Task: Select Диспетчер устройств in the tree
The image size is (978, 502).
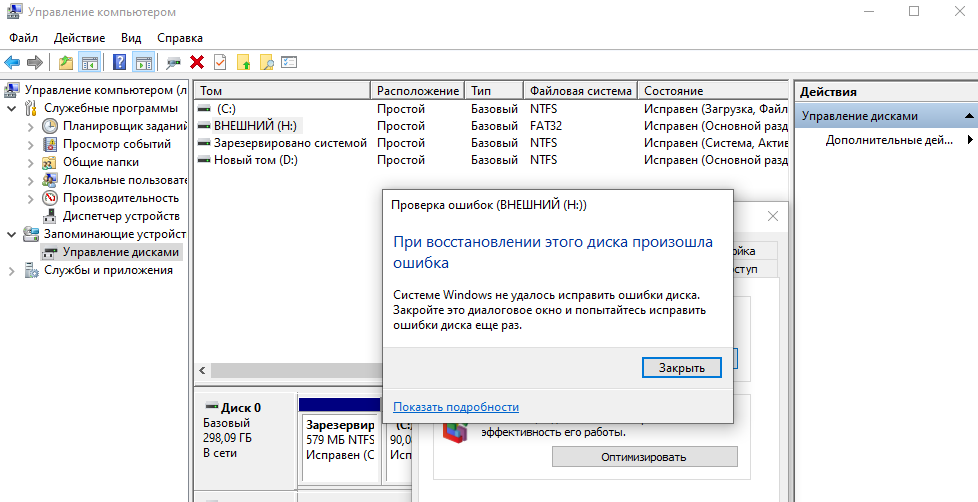Action: [x=121, y=216]
